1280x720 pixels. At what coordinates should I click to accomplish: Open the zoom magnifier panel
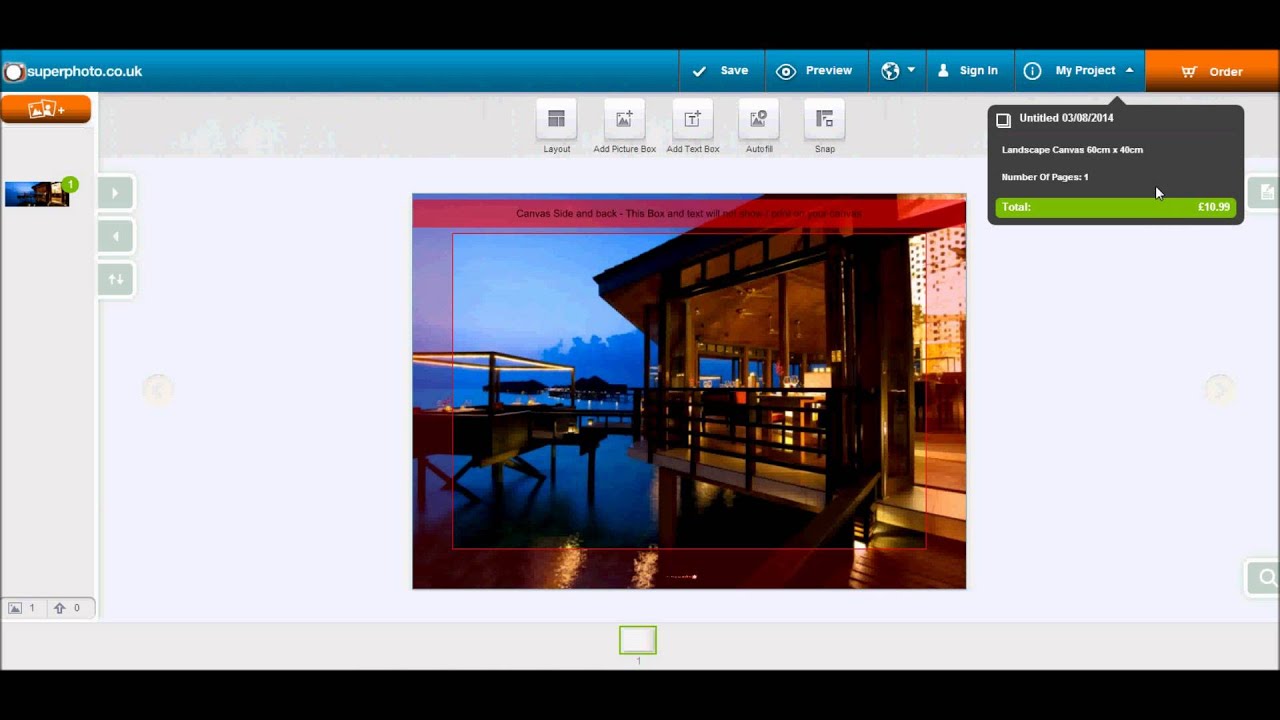pyautogui.click(x=1266, y=577)
